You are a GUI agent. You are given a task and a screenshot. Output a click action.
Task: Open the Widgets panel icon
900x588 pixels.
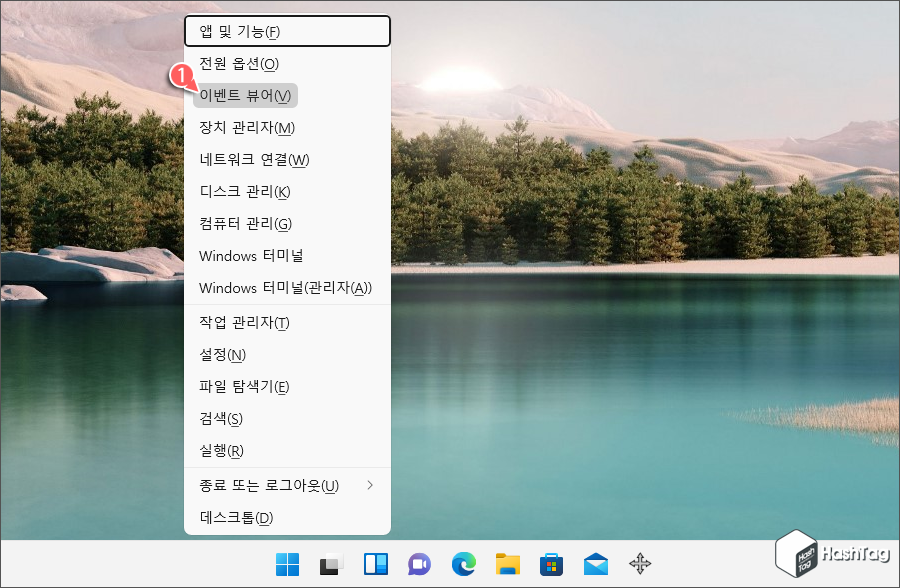[x=375, y=564]
